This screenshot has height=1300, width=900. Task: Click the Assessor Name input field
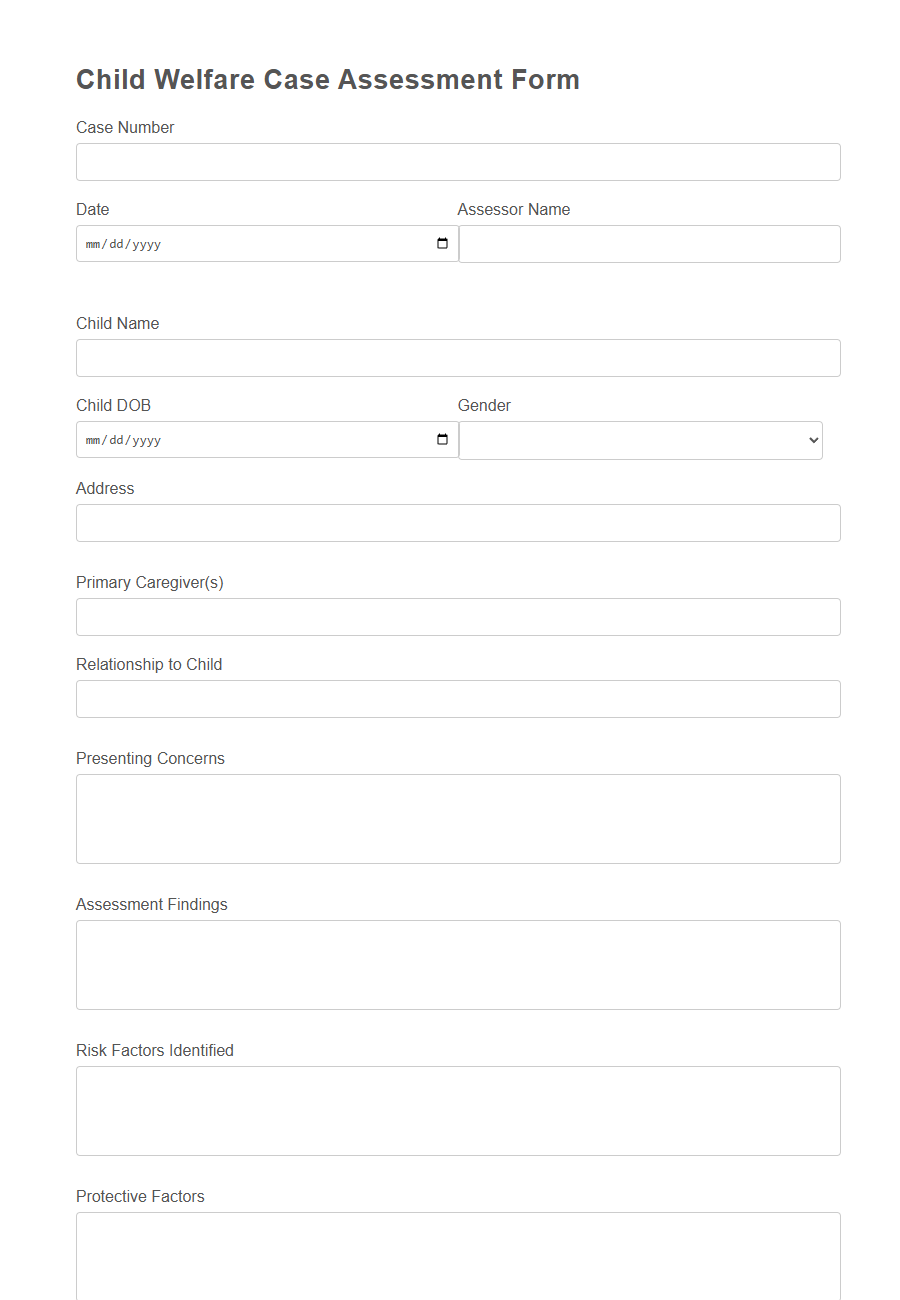[649, 244]
